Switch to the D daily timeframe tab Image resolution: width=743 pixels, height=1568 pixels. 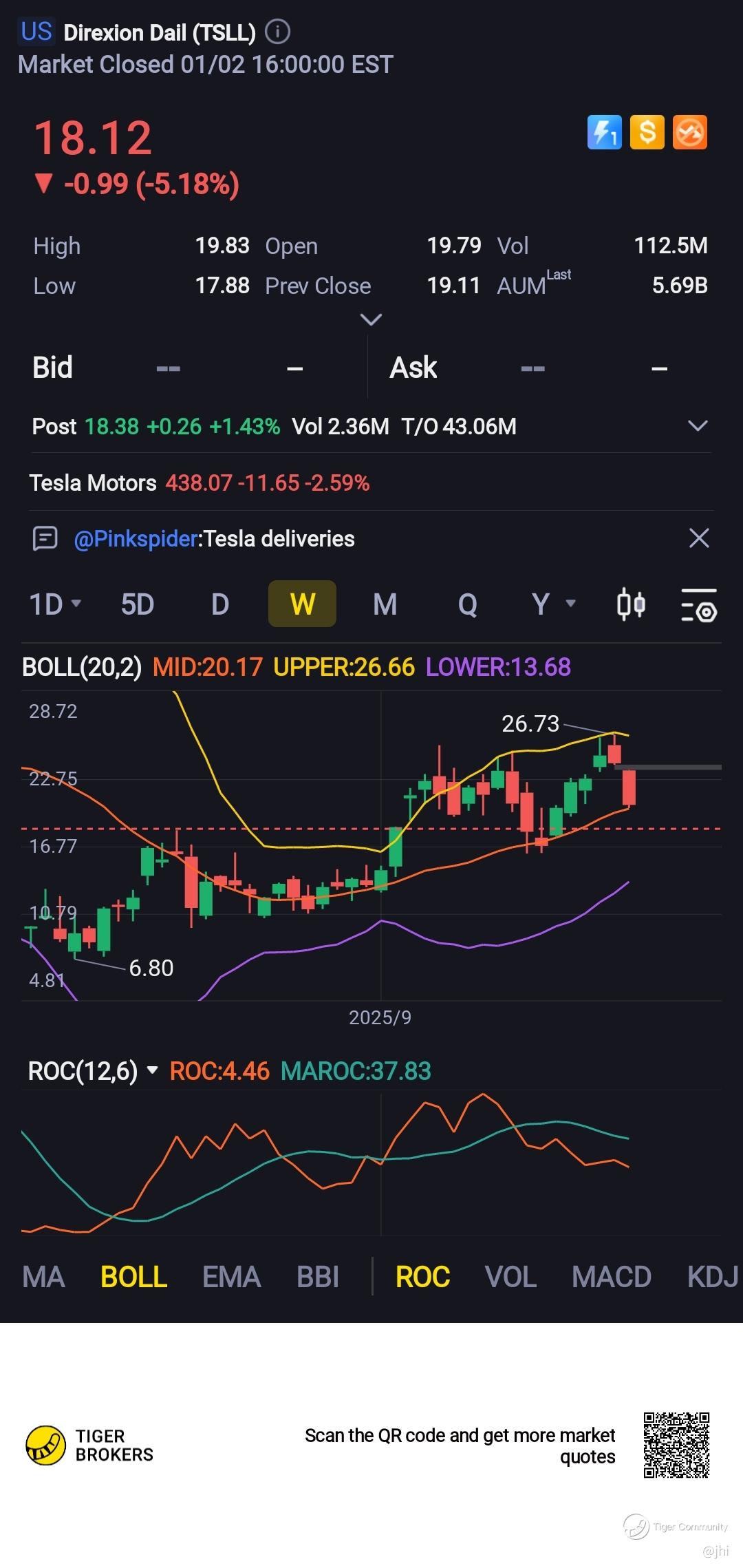tap(220, 604)
